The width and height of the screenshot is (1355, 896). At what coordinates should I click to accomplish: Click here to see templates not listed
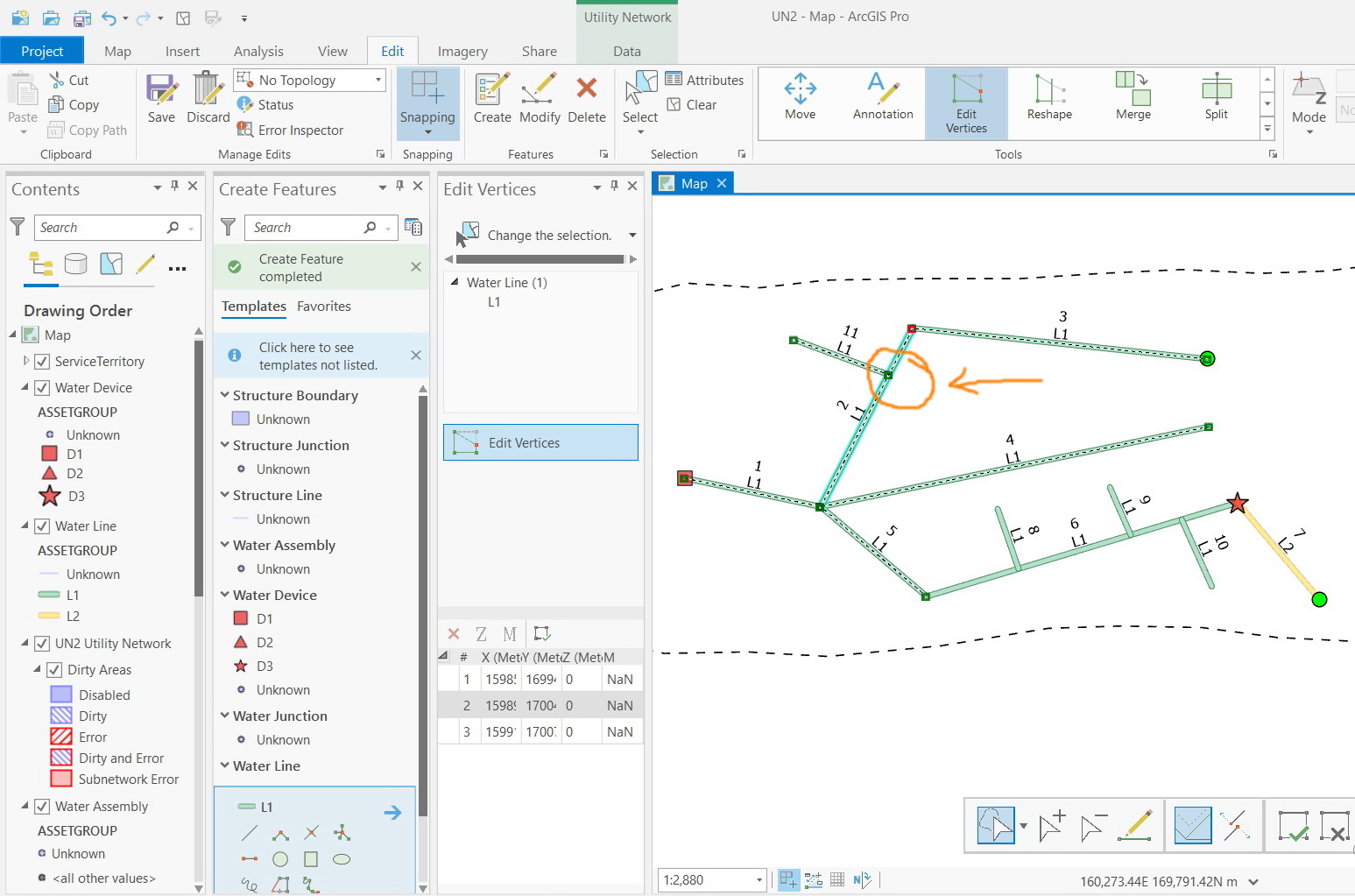click(318, 356)
